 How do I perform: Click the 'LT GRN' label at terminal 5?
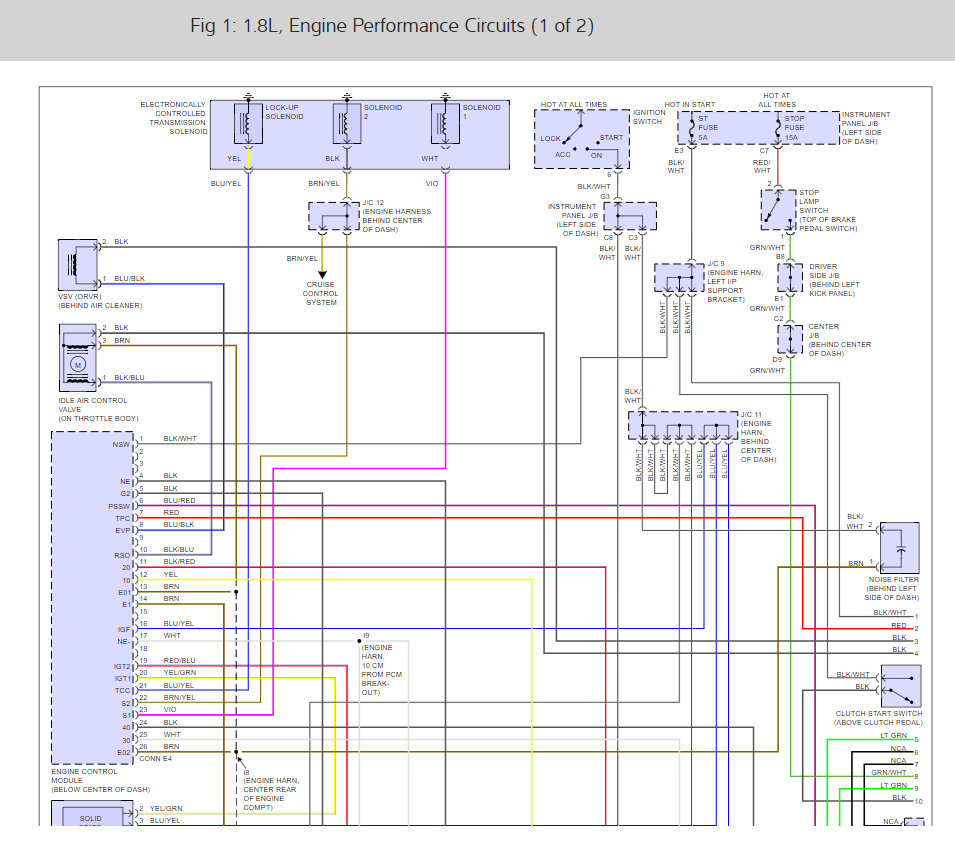point(893,736)
